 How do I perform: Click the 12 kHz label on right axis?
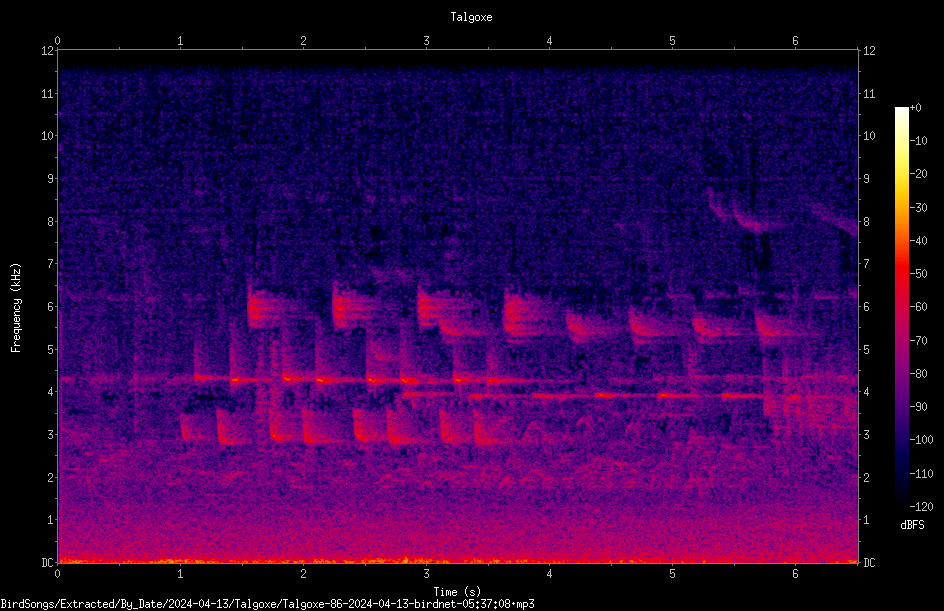click(x=869, y=51)
